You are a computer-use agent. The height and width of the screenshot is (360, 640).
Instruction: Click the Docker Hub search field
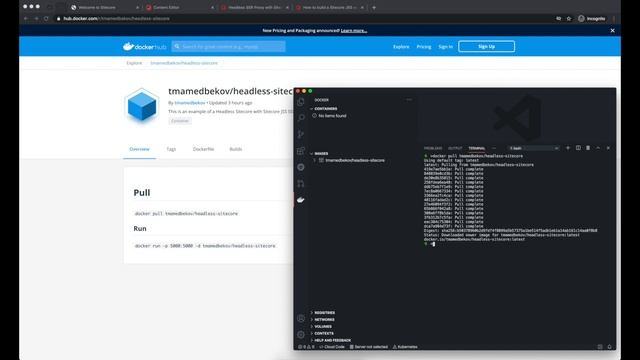(229, 47)
